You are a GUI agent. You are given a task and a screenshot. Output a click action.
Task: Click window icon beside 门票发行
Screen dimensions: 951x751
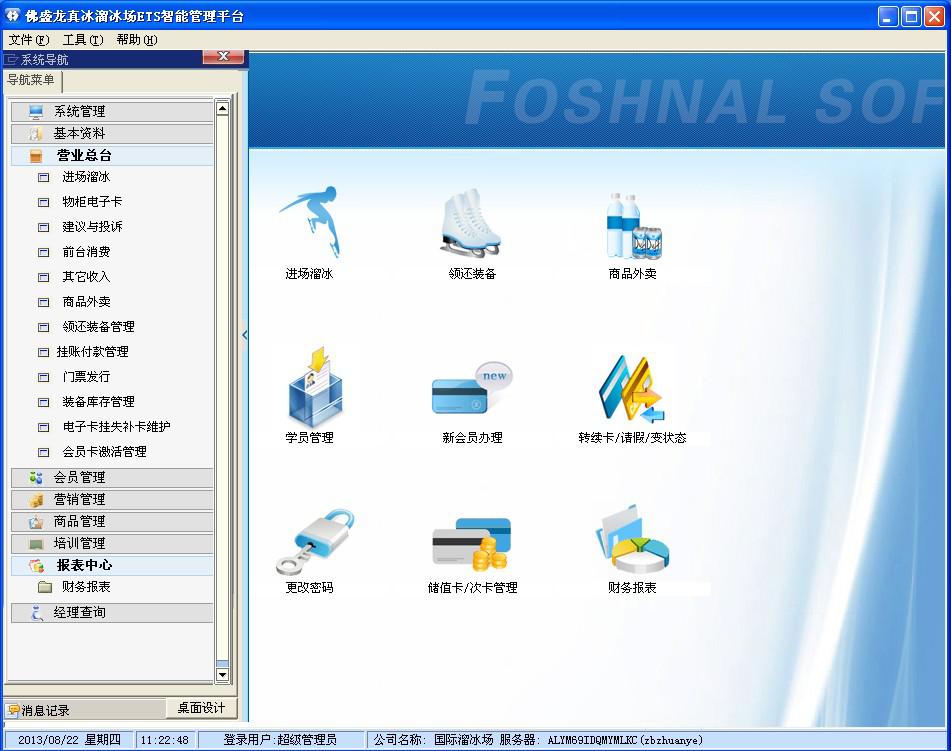tap(44, 377)
